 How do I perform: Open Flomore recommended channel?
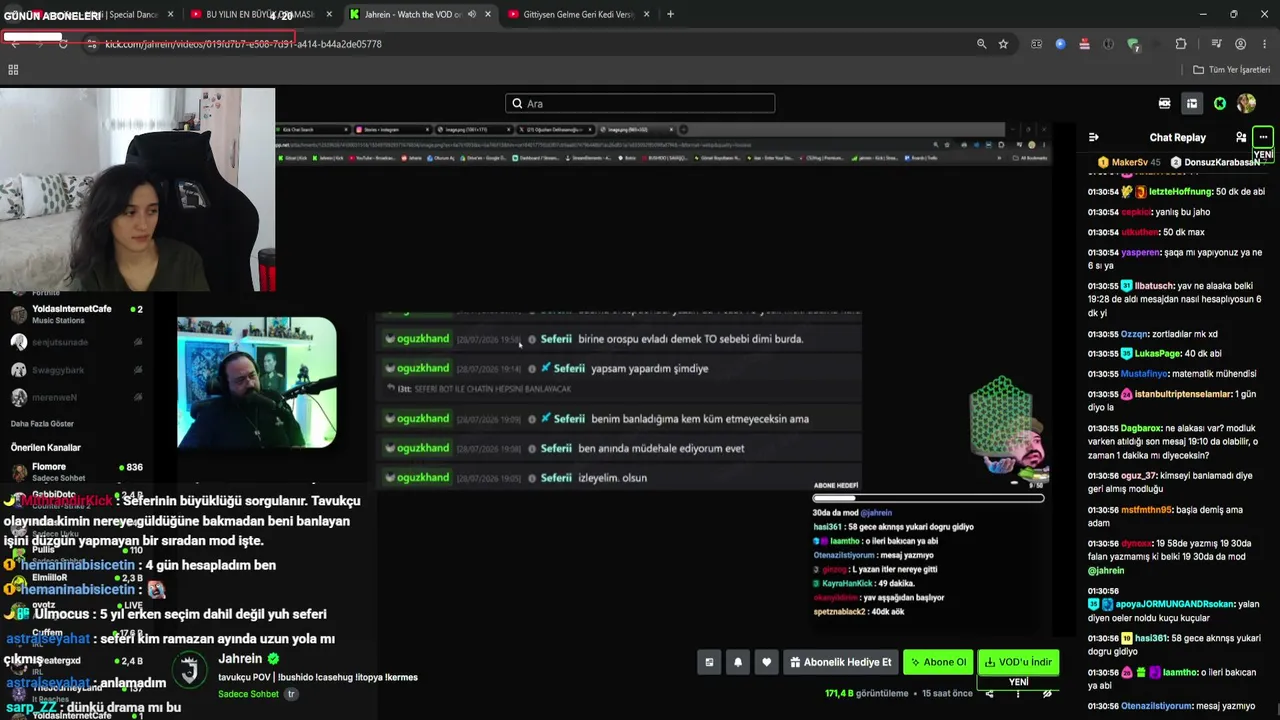(x=76, y=472)
